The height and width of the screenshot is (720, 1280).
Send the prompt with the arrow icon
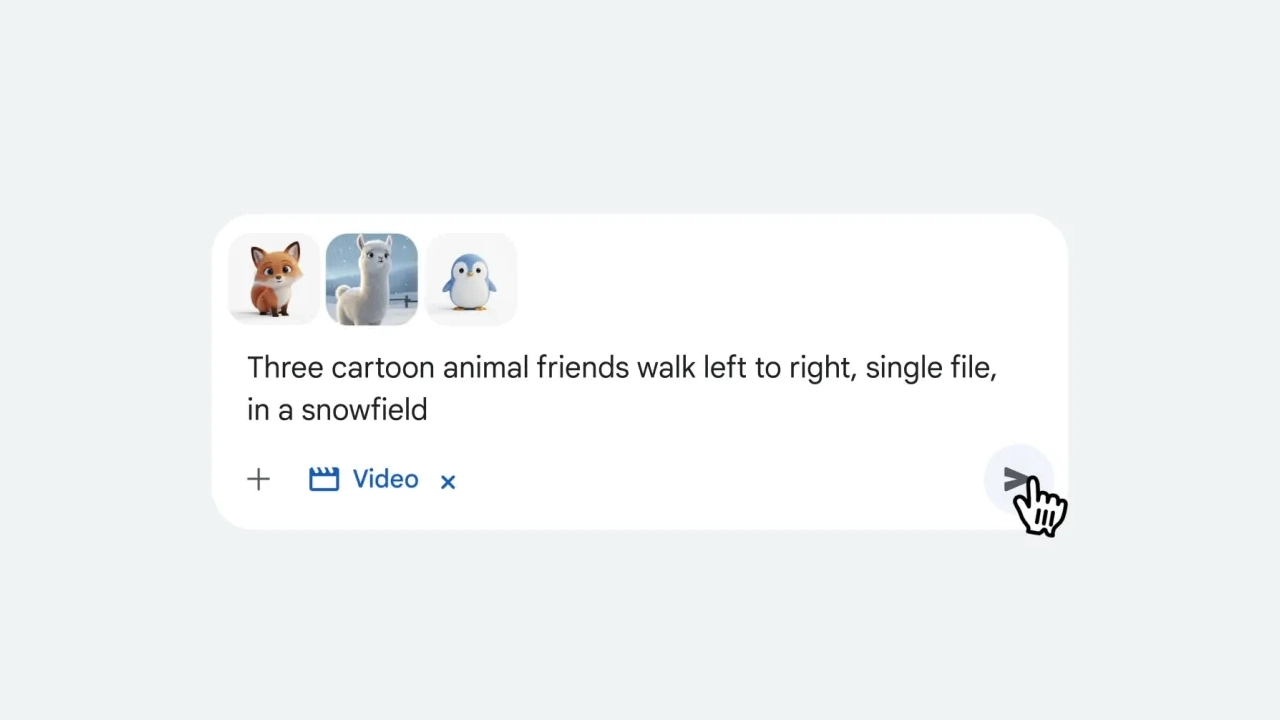(x=1017, y=481)
